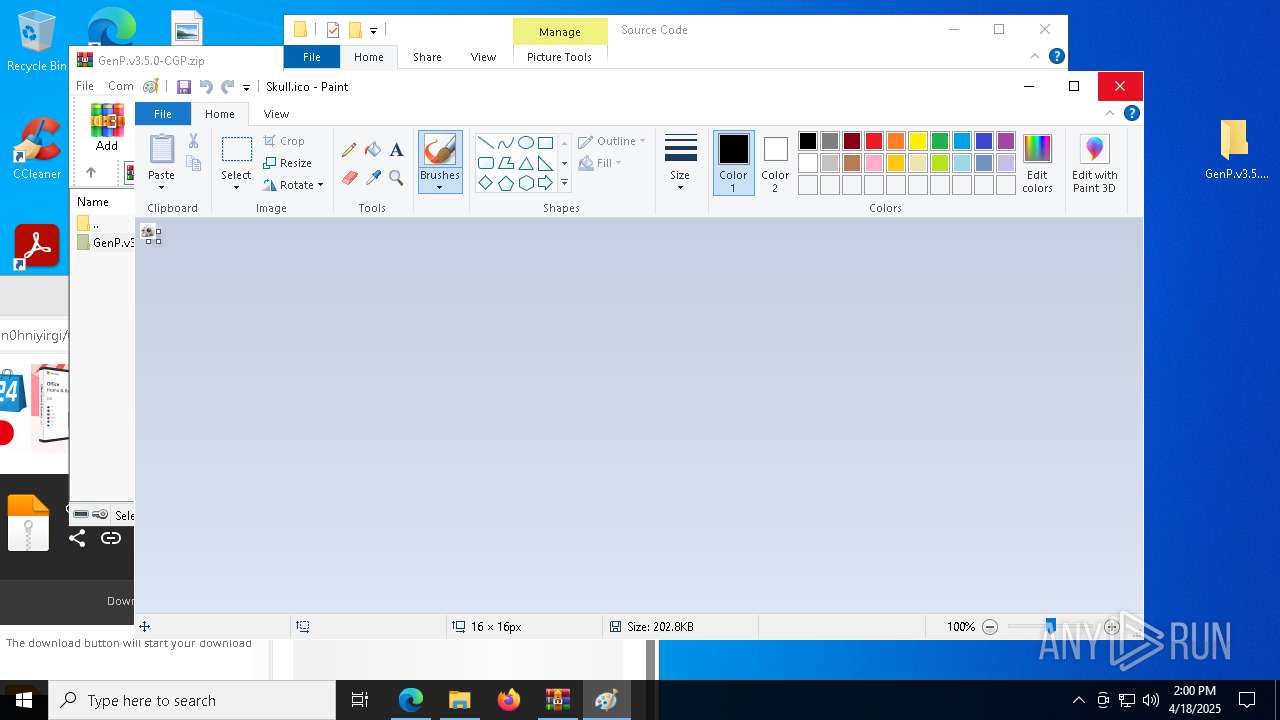Switch to the Paint Home tab
Screen dimensions: 1280x720
(220, 114)
